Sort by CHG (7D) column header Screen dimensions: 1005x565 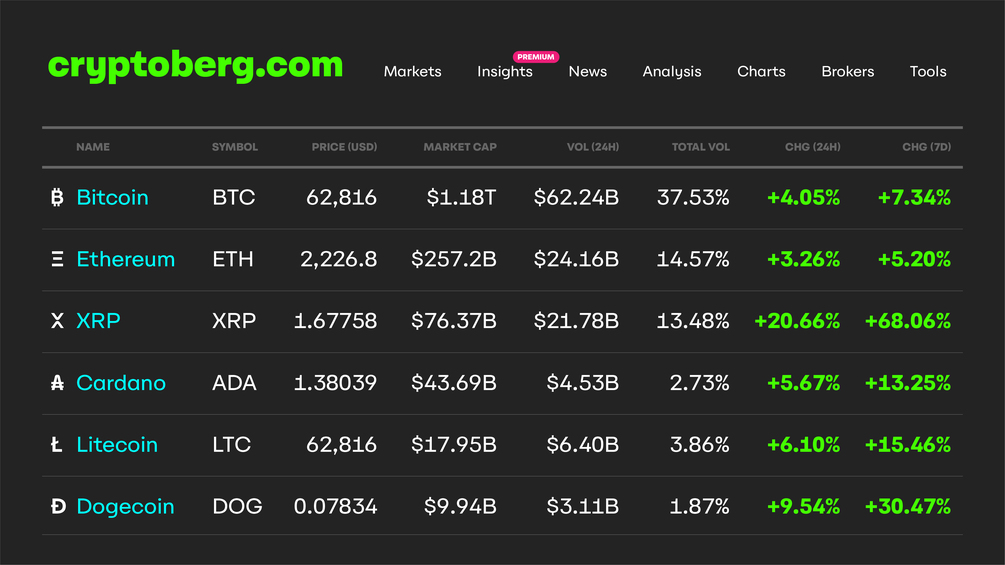coord(926,147)
